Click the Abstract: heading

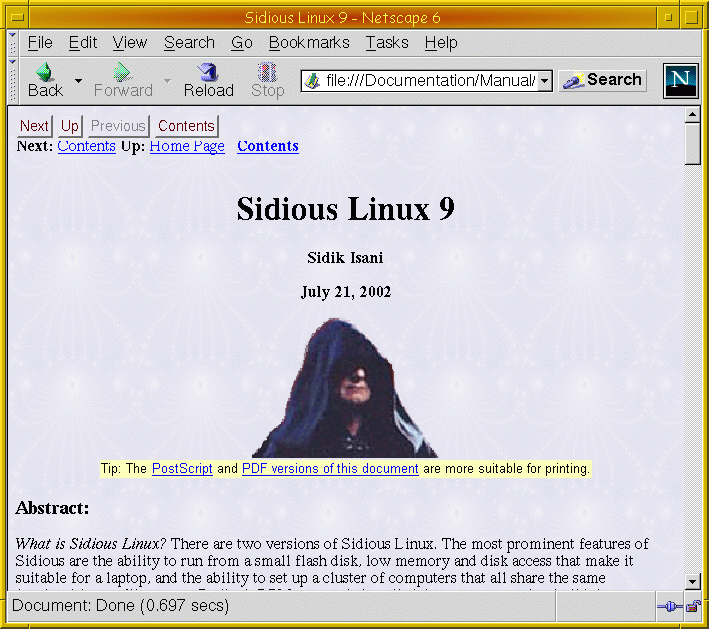pos(52,508)
